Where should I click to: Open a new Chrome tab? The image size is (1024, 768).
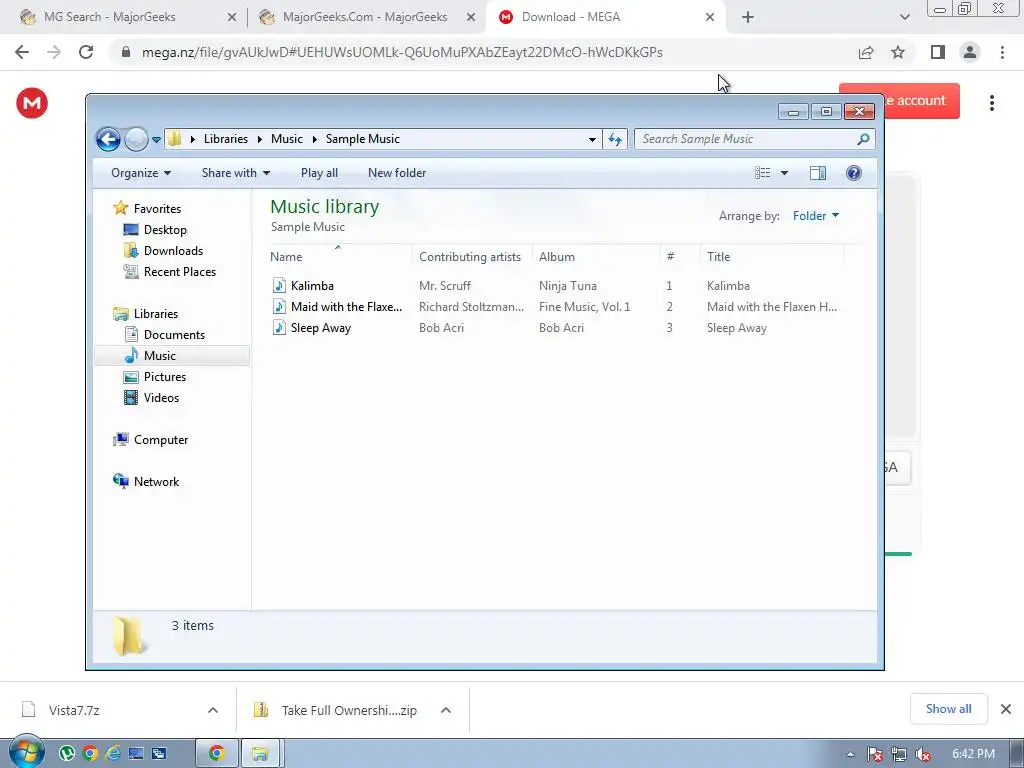pos(748,17)
